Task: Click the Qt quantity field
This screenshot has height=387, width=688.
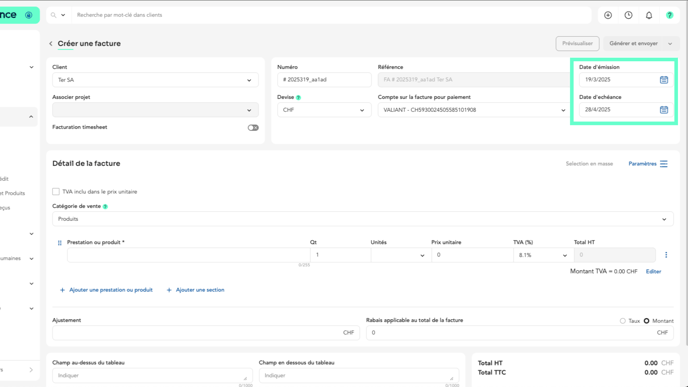Action: pyautogui.click(x=340, y=255)
